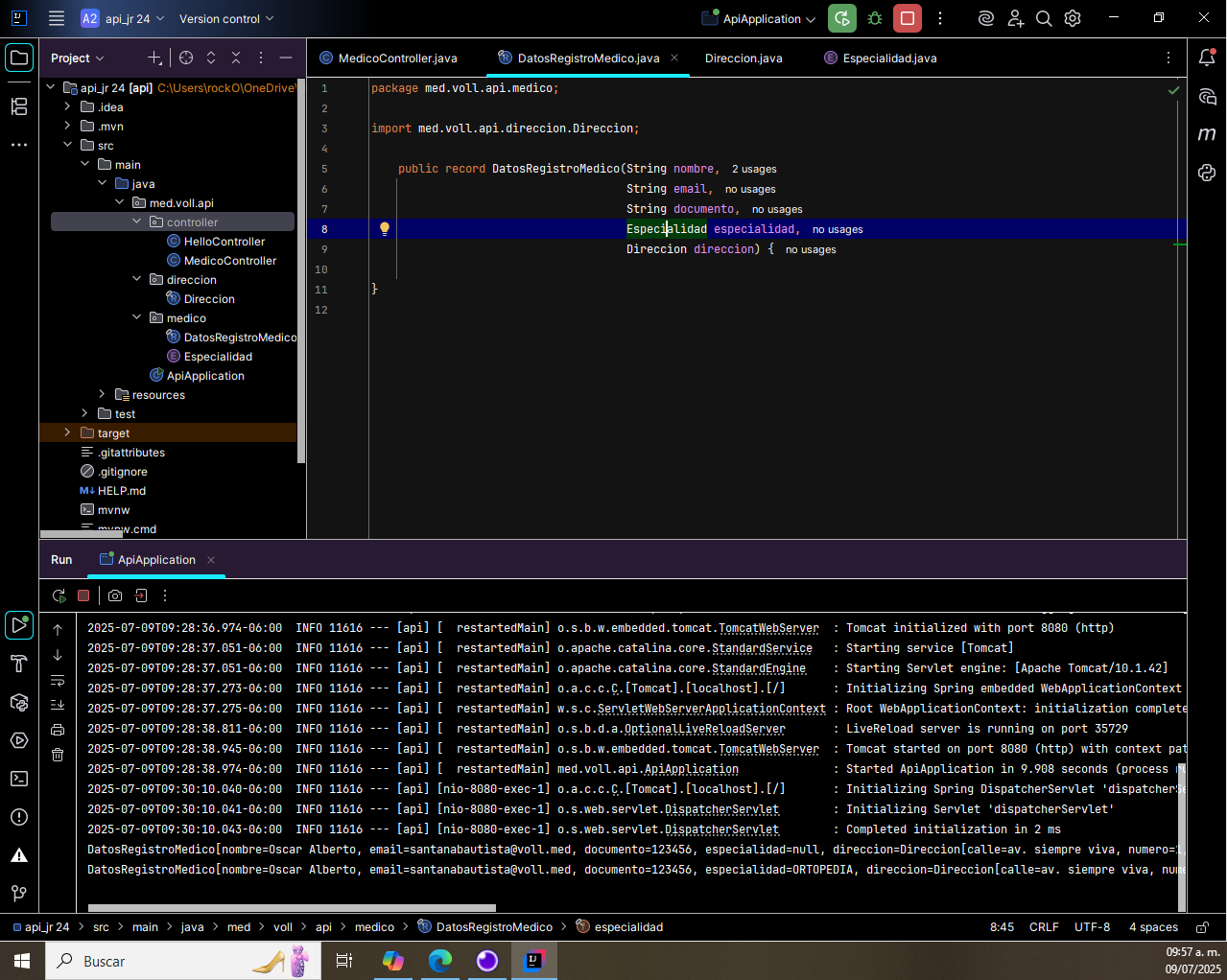Open the Git tool window
Screen dimensions: 1227x980
[19, 894]
